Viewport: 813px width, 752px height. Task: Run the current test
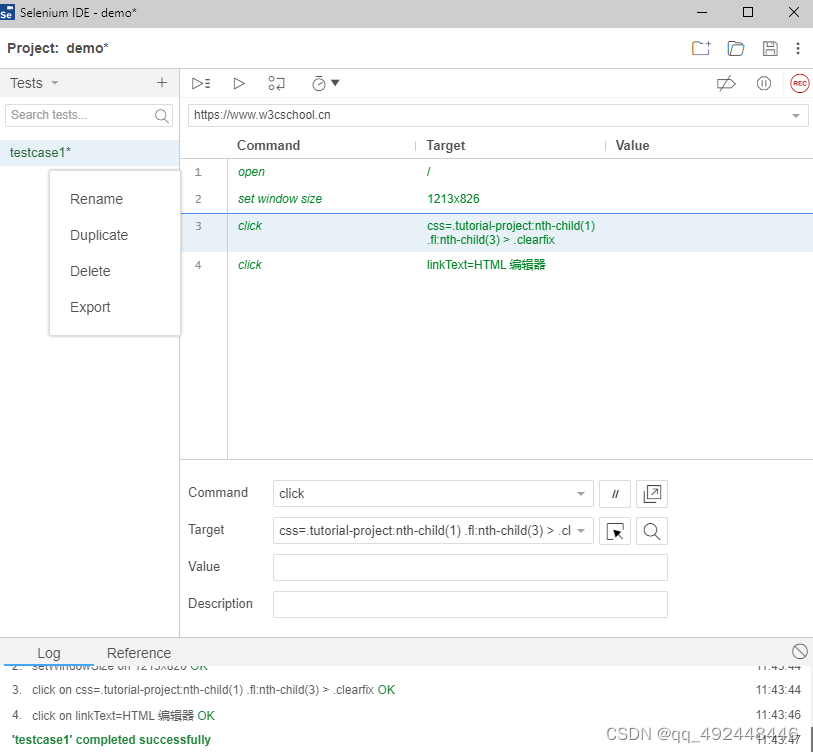pyautogui.click(x=239, y=84)
